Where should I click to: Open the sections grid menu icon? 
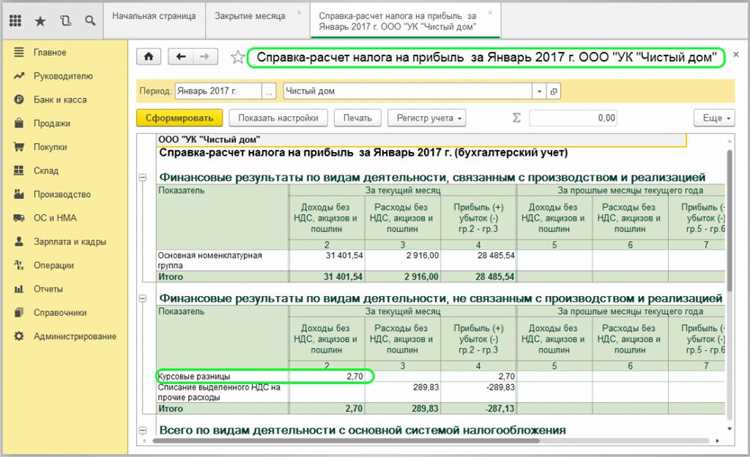[15, 21]
